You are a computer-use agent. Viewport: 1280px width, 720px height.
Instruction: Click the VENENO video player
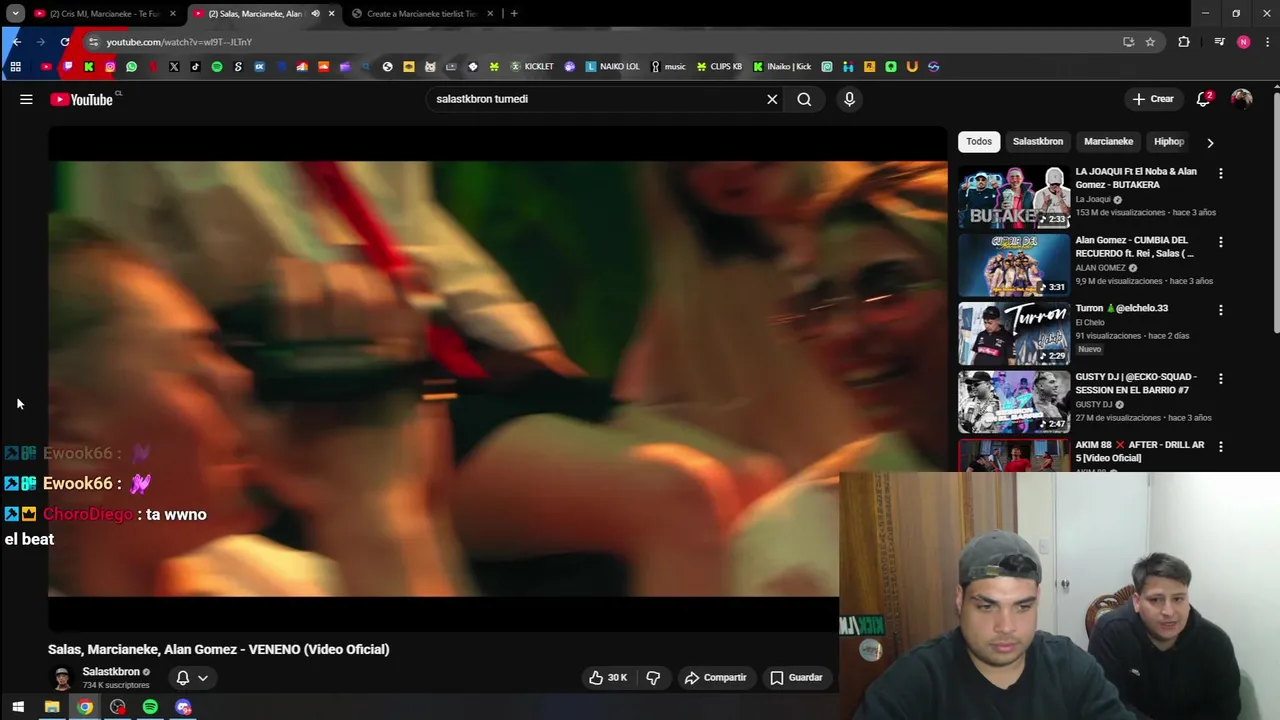click(x=497, y=379)
